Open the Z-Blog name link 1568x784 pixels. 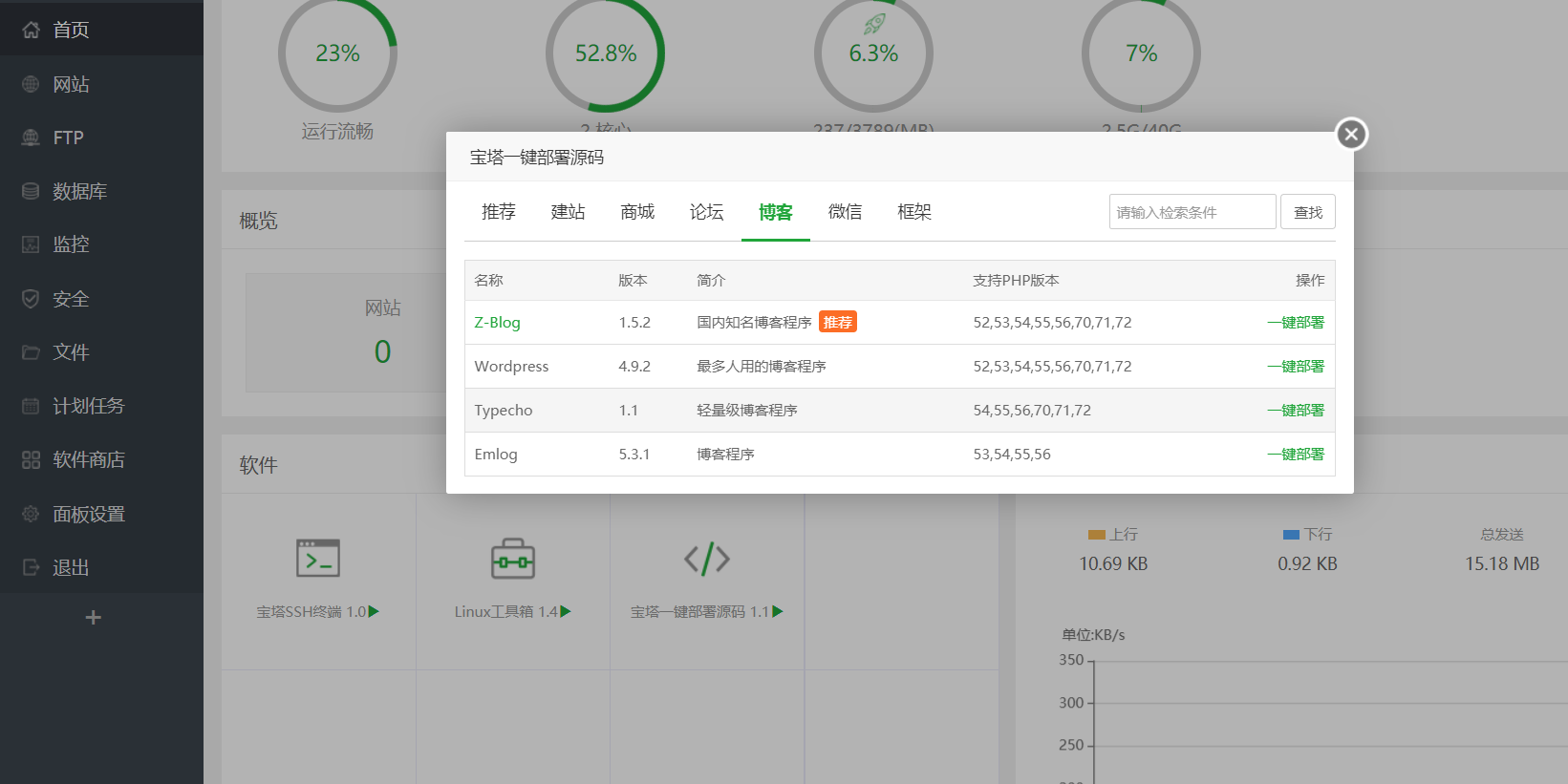(x=497, y=323)
